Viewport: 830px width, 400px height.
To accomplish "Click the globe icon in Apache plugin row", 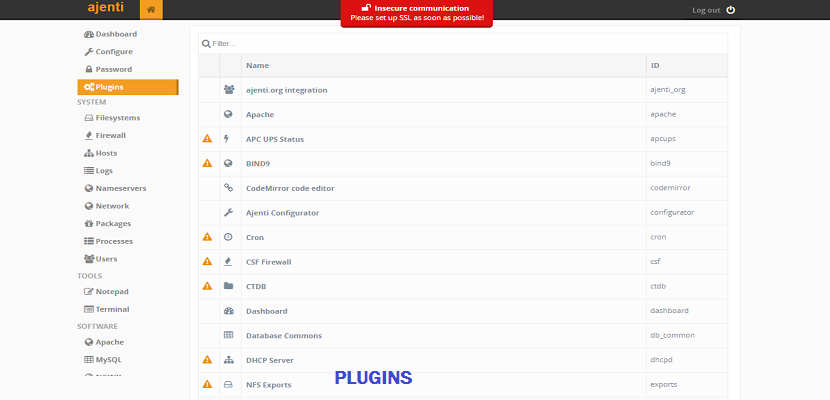I will tap(228, 114).
